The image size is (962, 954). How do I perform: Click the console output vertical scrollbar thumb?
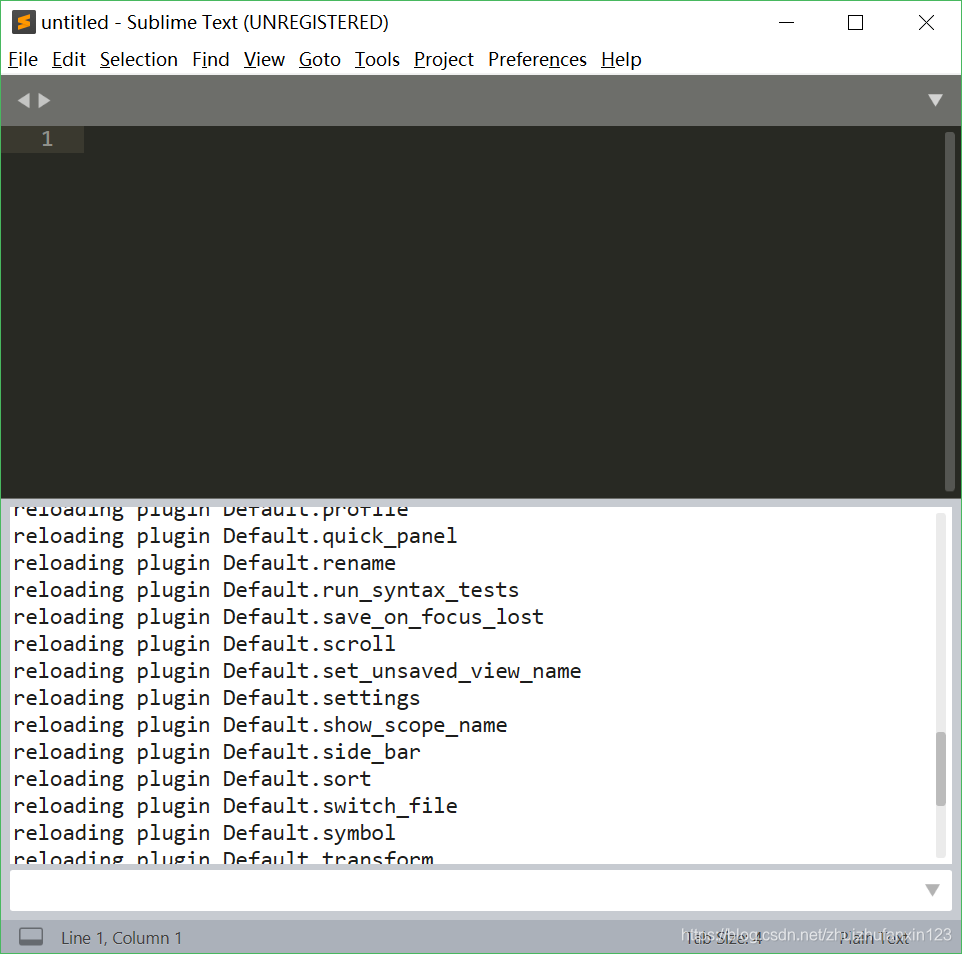941,769
